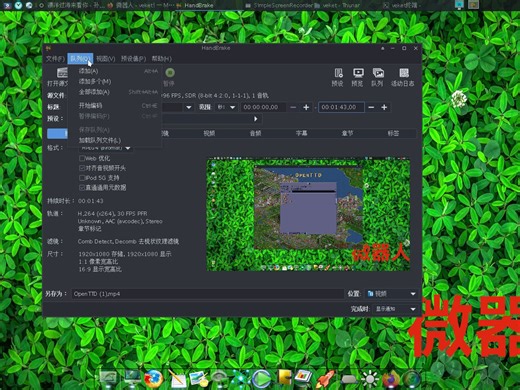The image size is (520, 390).
Task: Launch the blue play media player dock icon
Action: (x=262, y=379)
